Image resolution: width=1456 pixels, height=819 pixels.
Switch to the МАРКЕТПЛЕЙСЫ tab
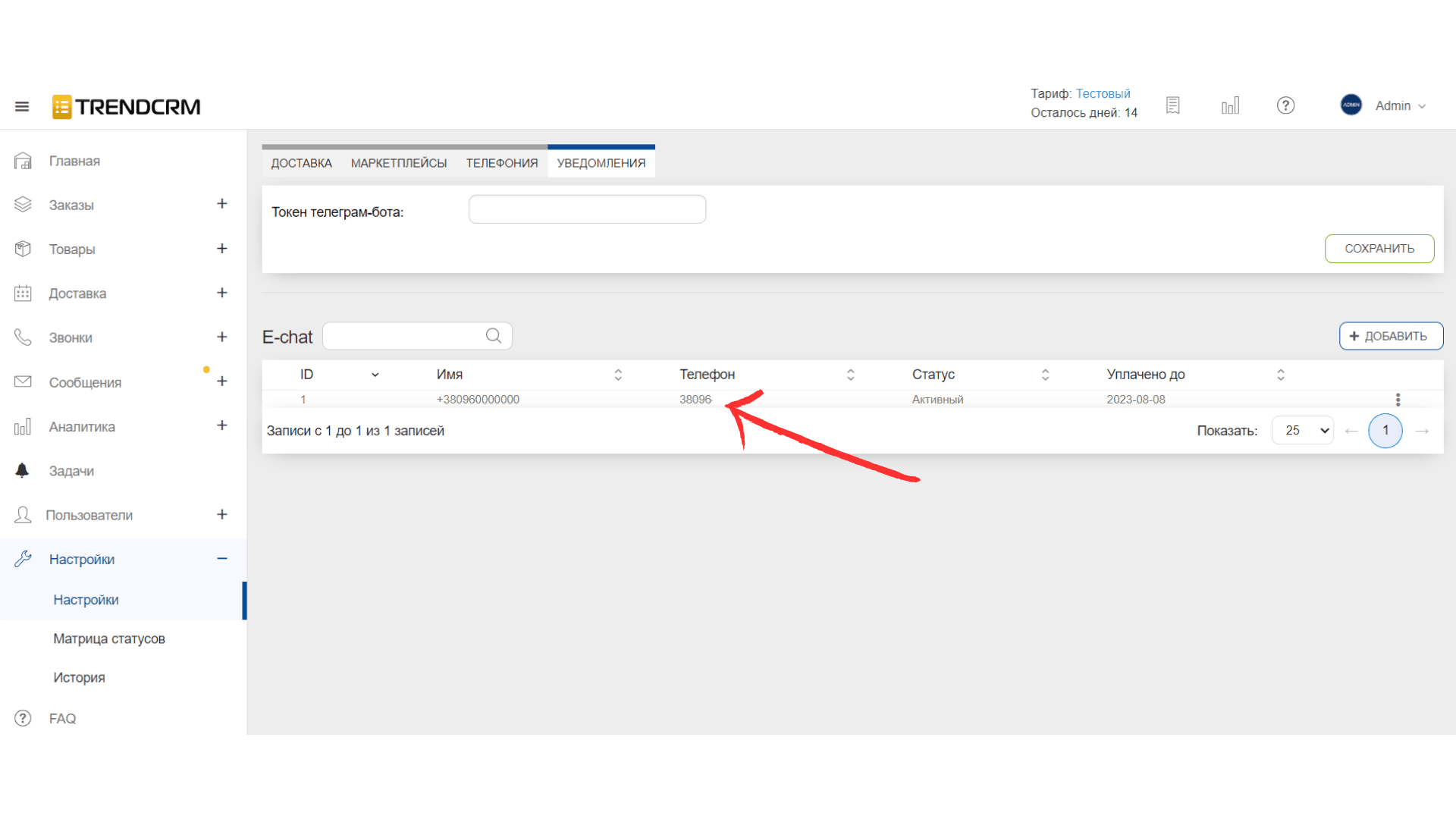click(399, 163)
